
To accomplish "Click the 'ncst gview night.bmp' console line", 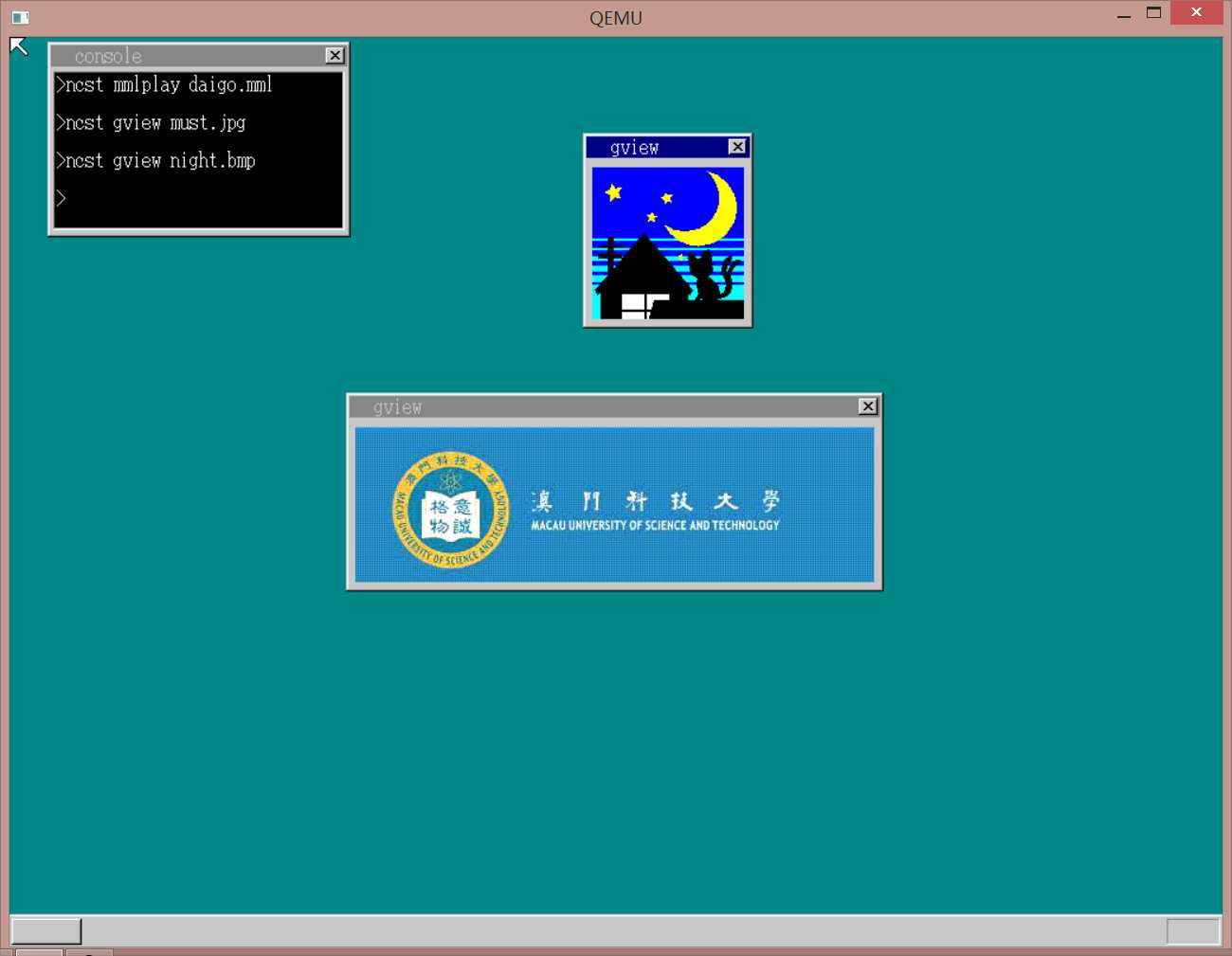I will click(x=156, y=160).
